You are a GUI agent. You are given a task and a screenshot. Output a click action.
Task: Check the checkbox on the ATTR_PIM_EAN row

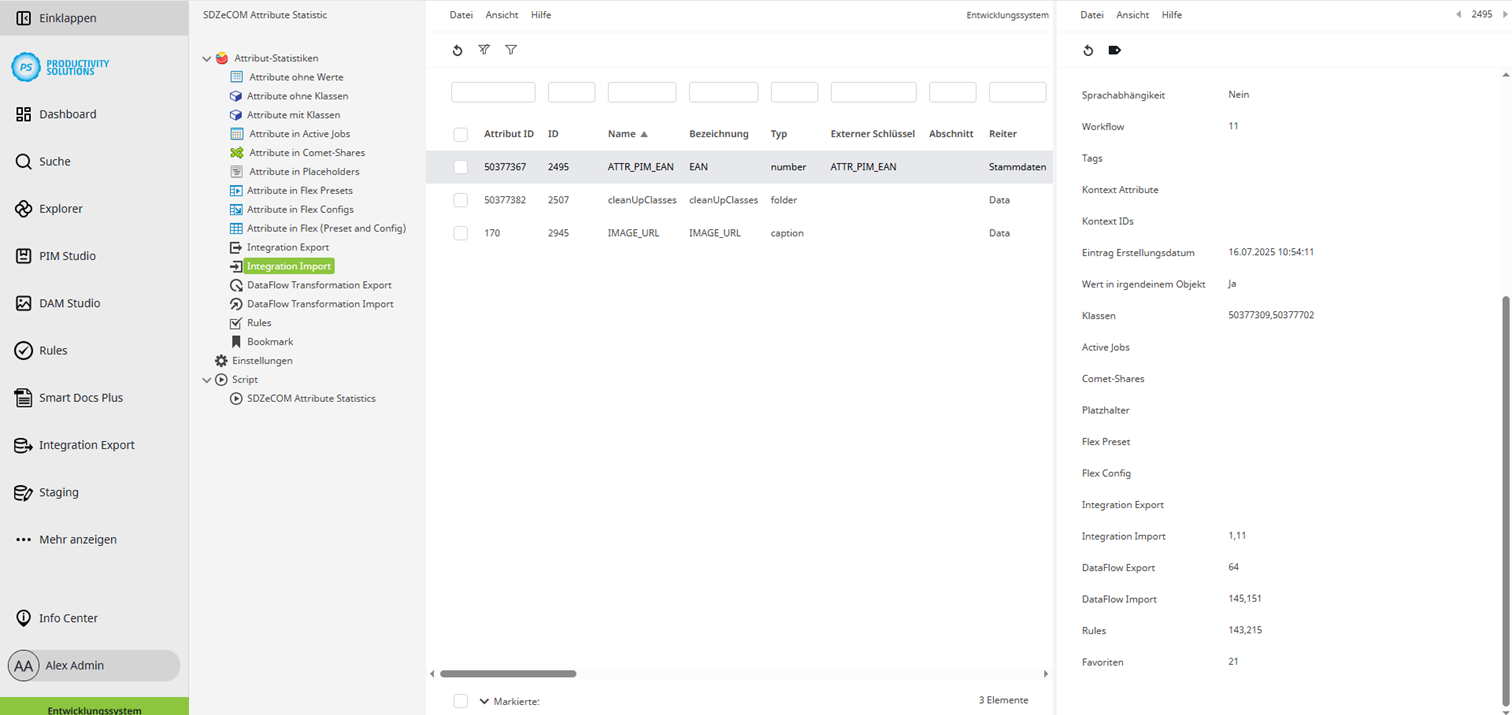[460, 166]
